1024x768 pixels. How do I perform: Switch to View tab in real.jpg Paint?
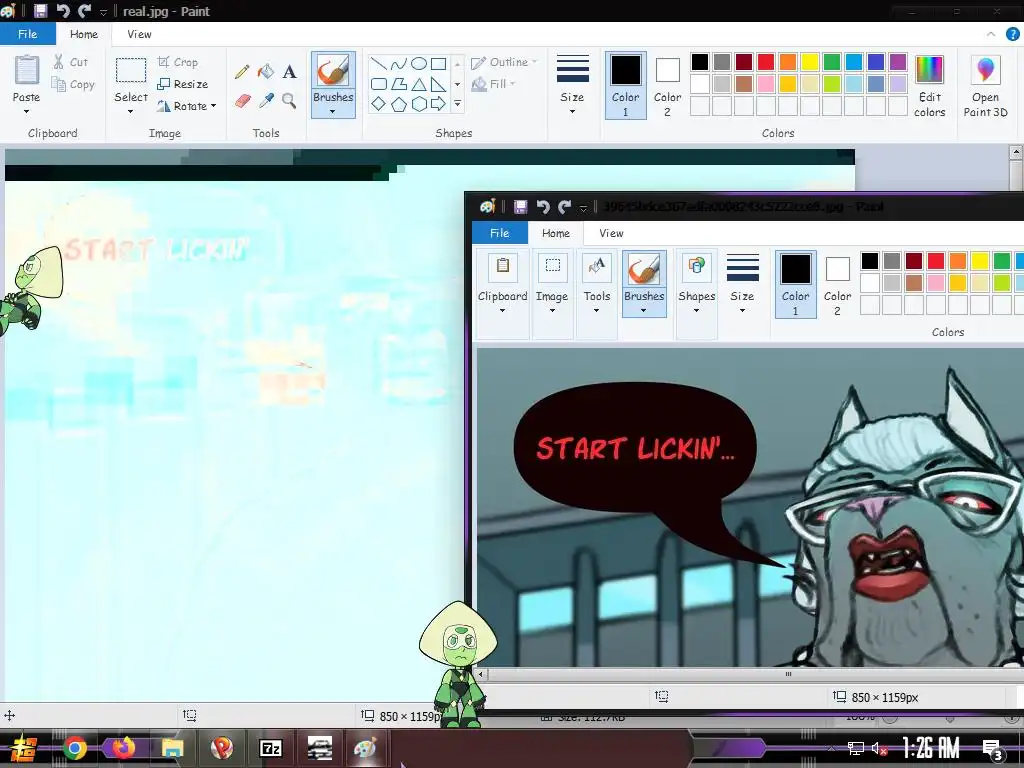[x=139, y=34]
